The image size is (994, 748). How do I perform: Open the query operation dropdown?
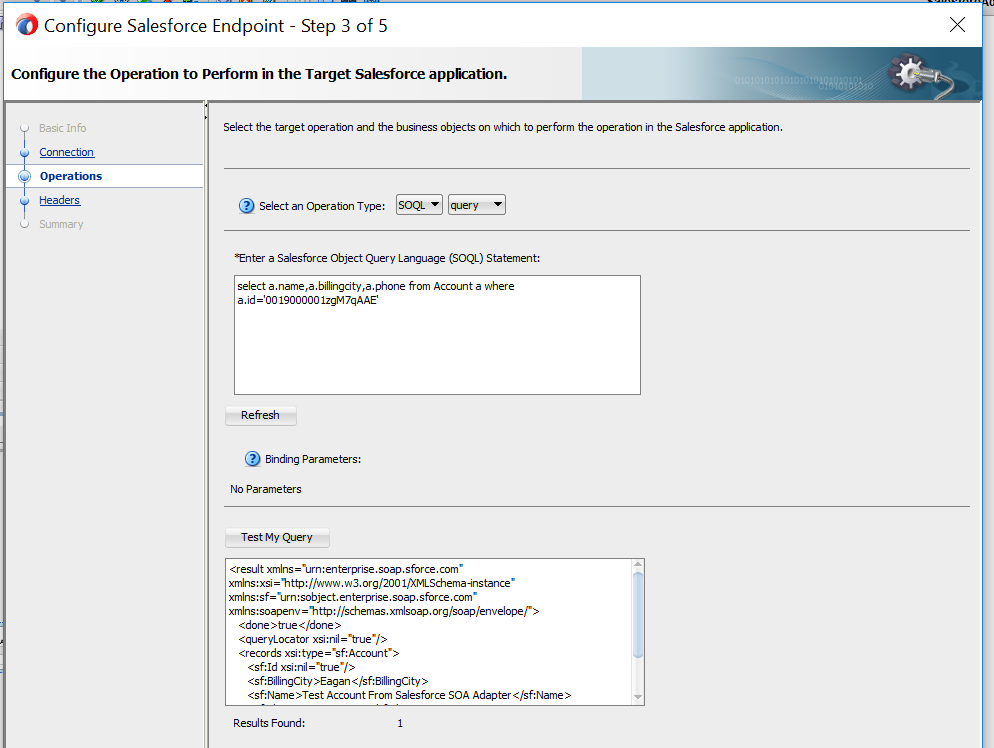tap(476, 204)
